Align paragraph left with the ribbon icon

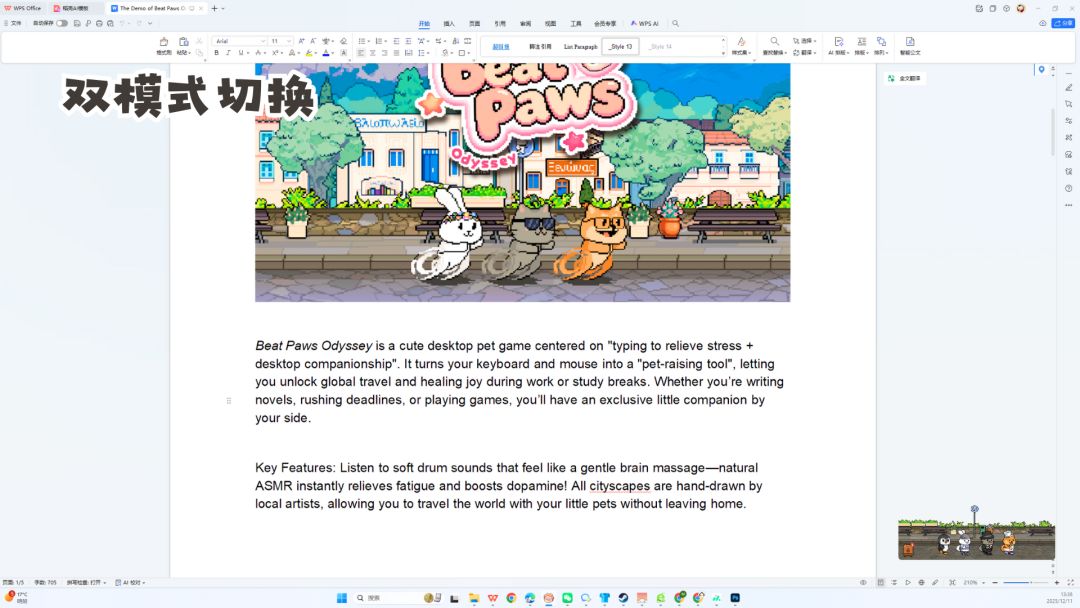coord(361,53)
